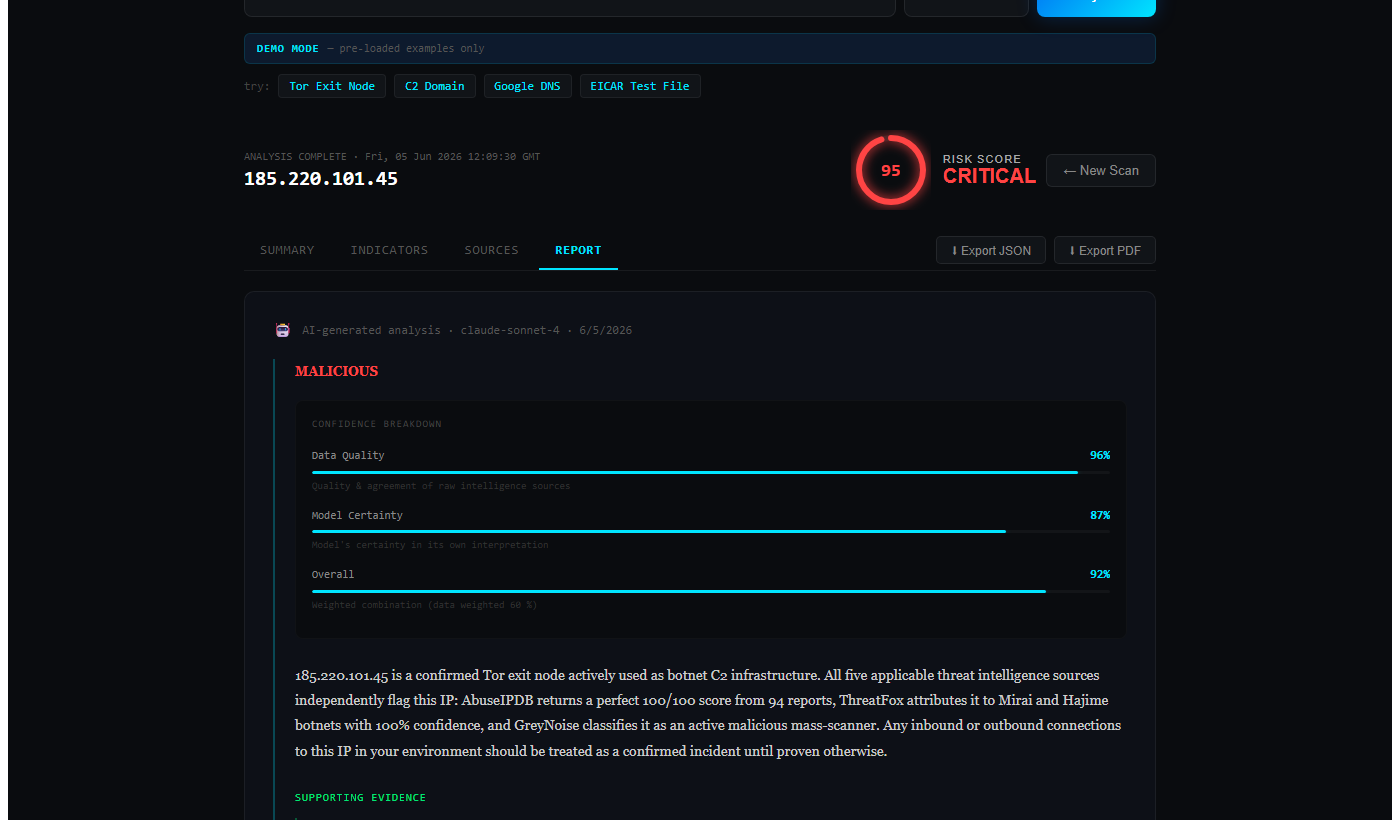The image size is (1400, 820).
Task: Click the Overall confidence progress bar
Action: tap(711, 591)
